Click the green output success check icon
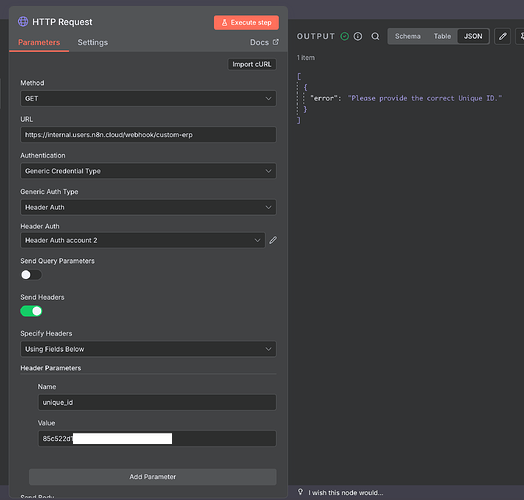 [x=345, y=36]
